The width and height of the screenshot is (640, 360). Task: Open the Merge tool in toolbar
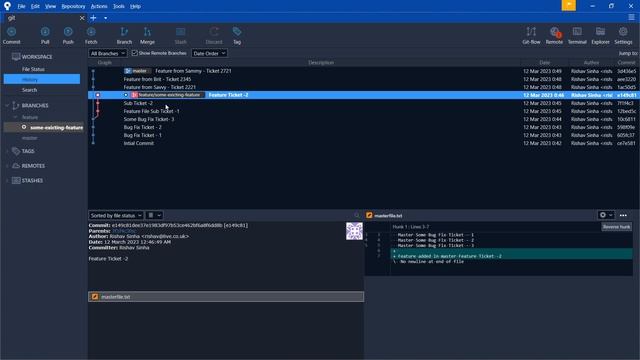point(147,36)
